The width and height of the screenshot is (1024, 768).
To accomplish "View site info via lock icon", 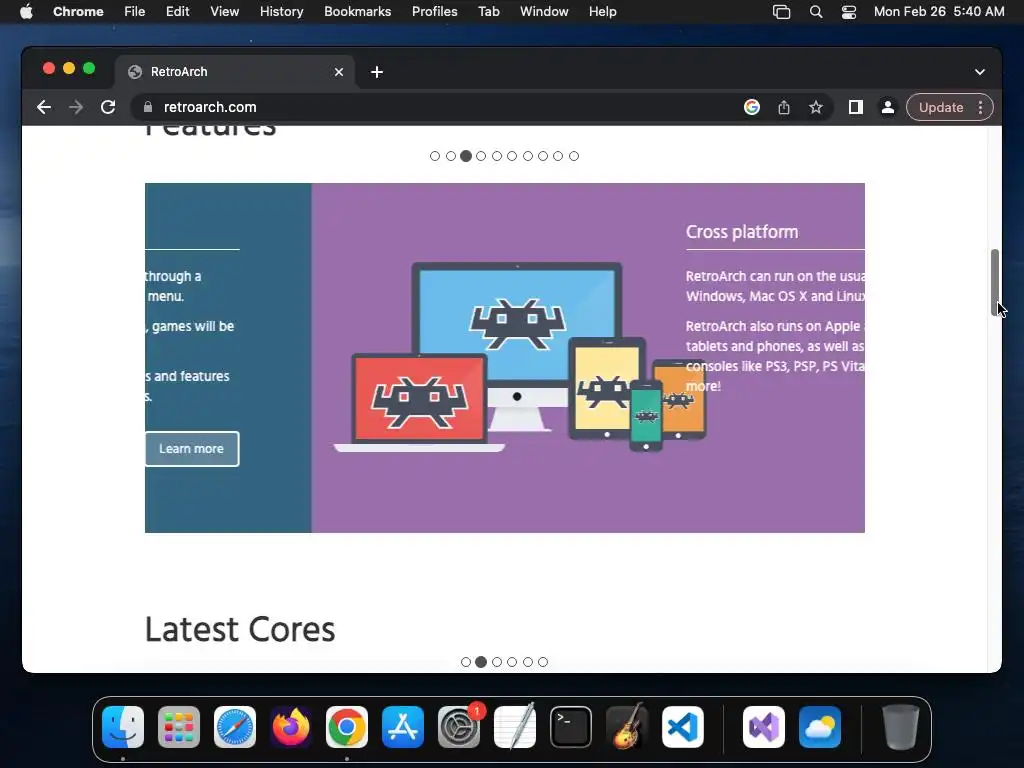I will (148, 107).
